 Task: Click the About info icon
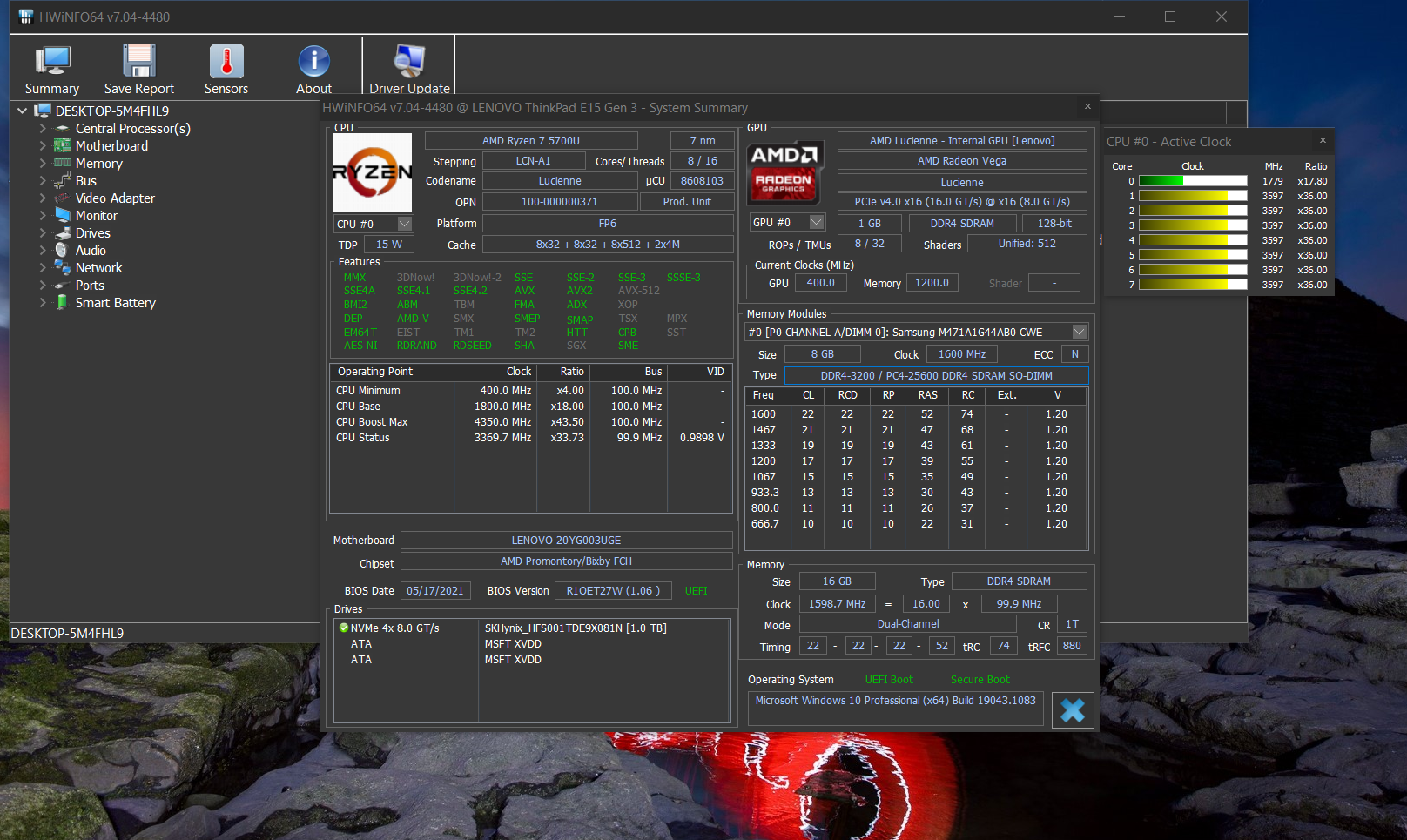click(313, 61)
